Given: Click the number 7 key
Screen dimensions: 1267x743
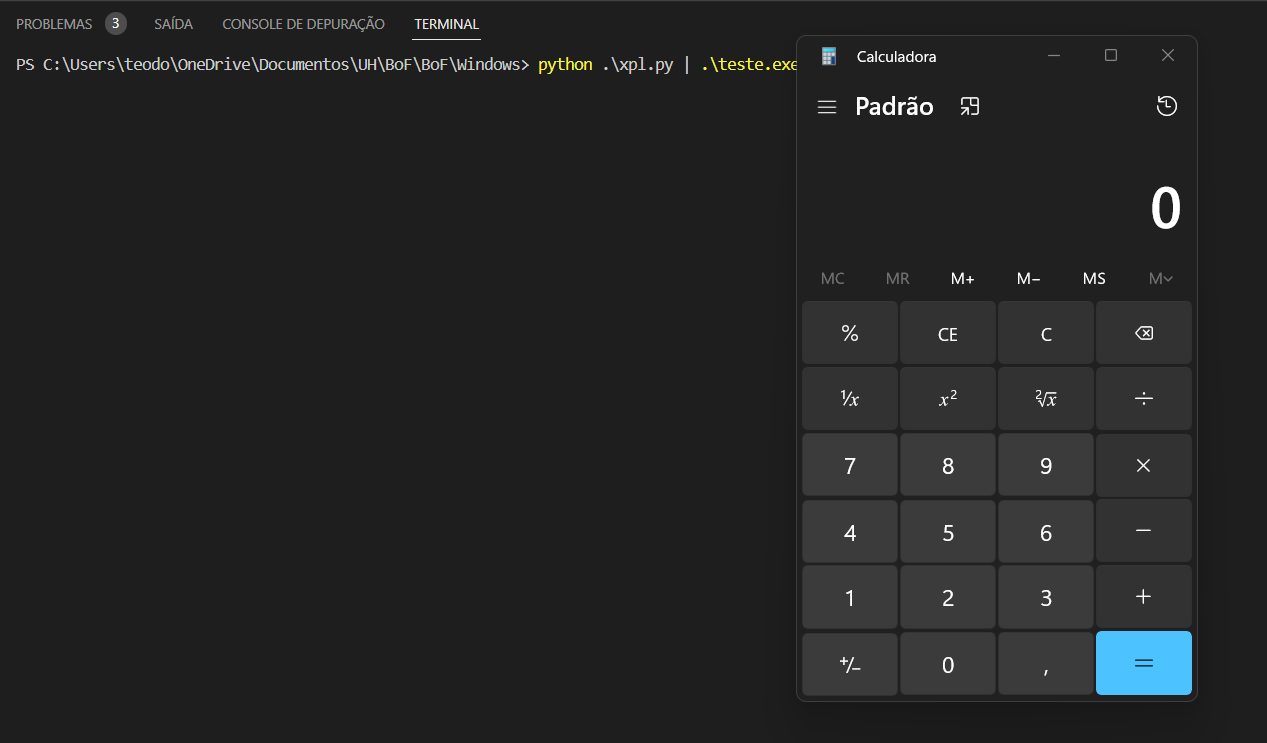Looking at the screenshot, I should [849, 466].
